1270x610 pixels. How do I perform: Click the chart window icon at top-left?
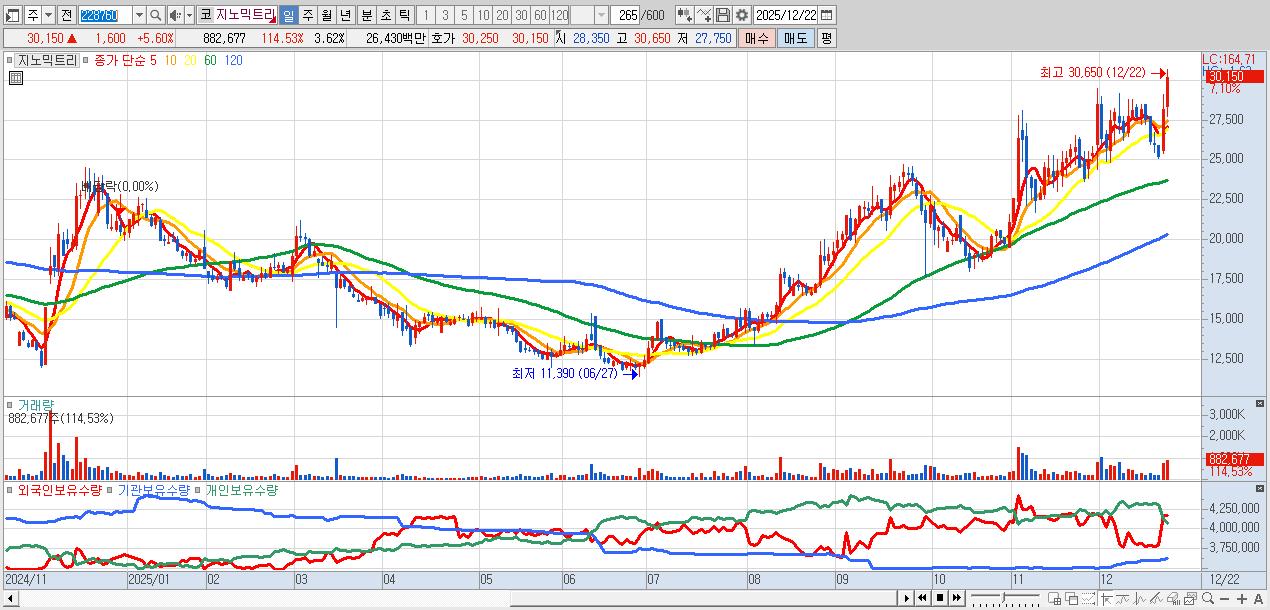pyautogui.click(x=12, y=15)
